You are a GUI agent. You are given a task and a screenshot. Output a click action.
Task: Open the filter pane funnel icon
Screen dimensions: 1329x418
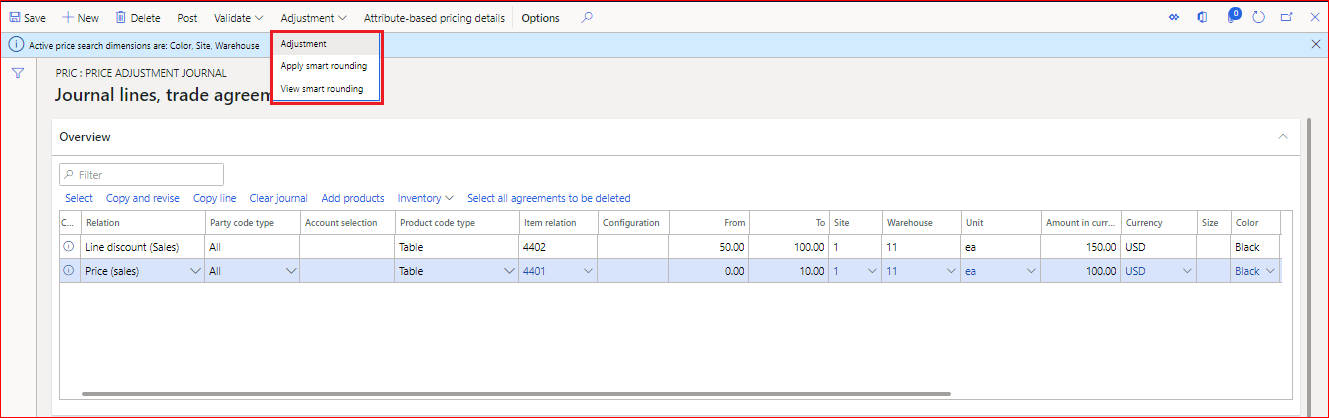pyautogui.click(x=18, y=73)
